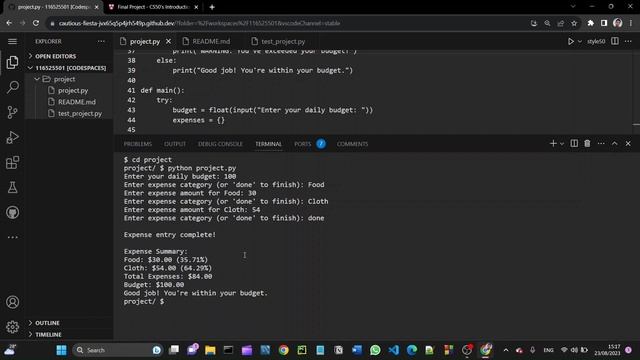Open README.md in file tree

pos(77,102)
